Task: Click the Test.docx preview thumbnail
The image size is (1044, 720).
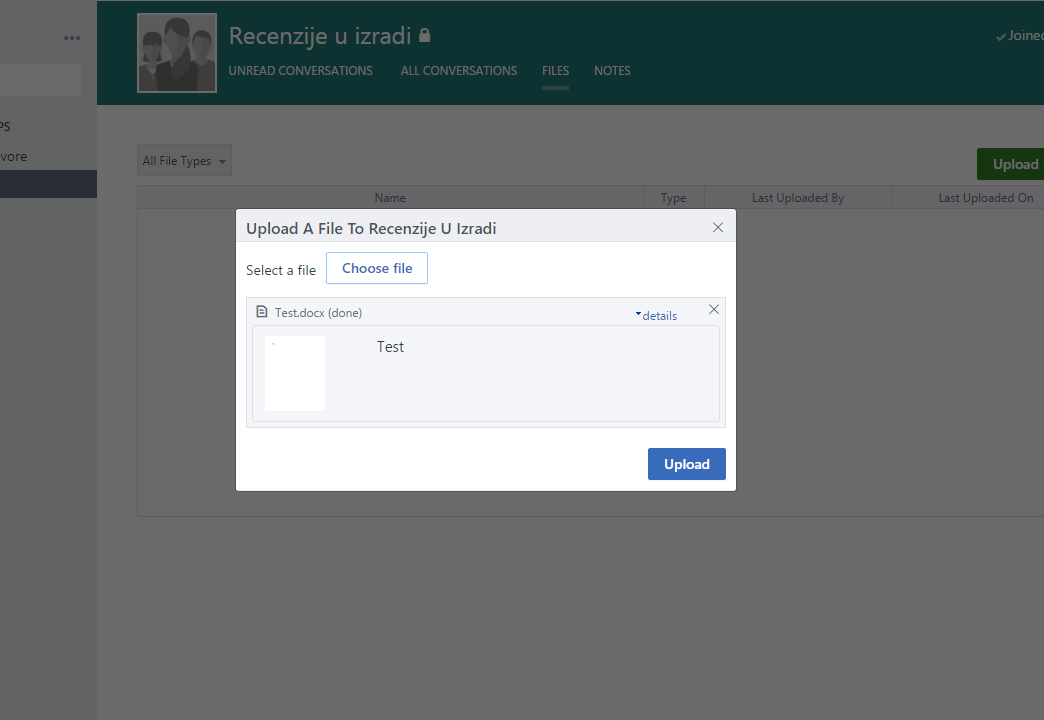Action: (x=295, y=373)
